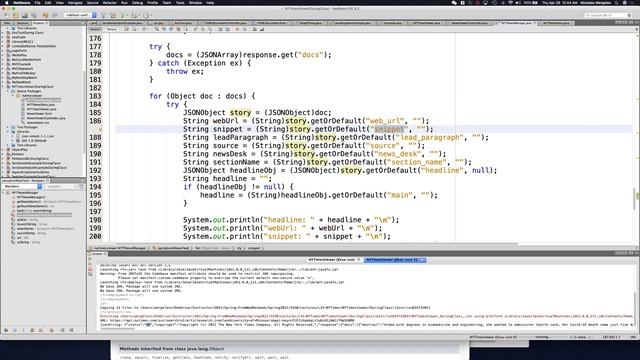Click the Uncomment icon in editor toolbar

[262, 29]
